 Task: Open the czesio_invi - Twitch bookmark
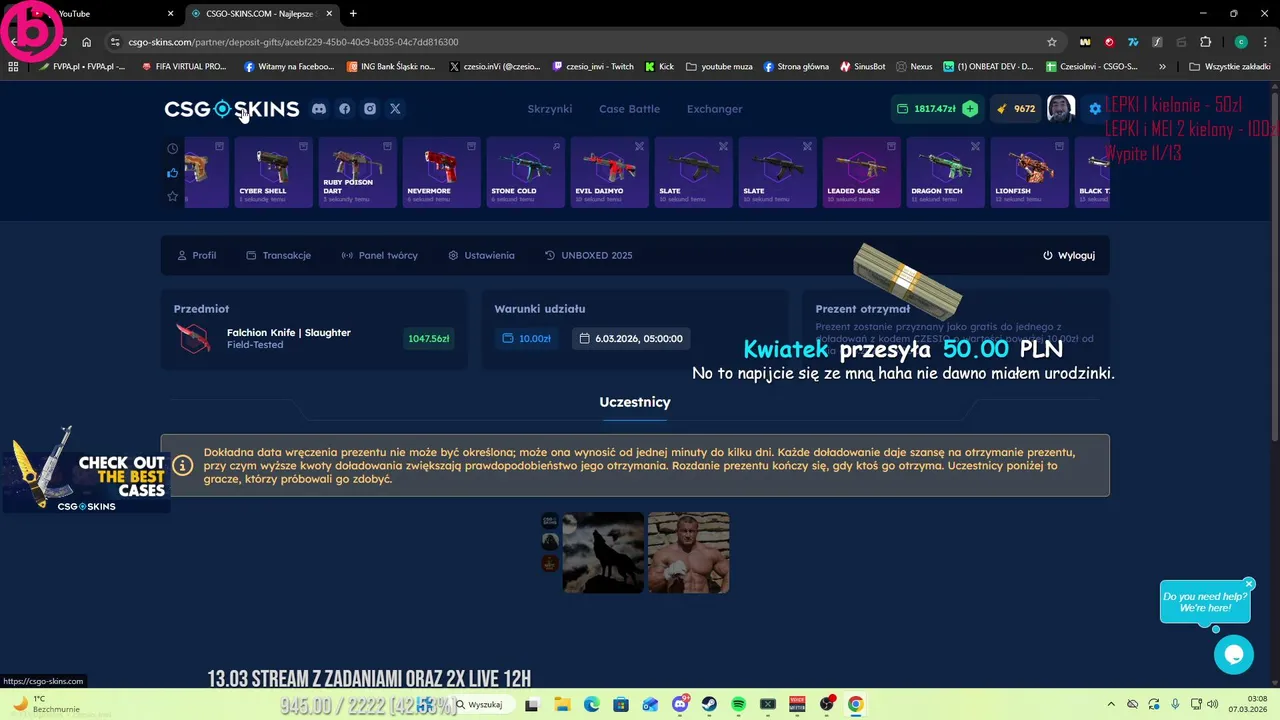593,67
